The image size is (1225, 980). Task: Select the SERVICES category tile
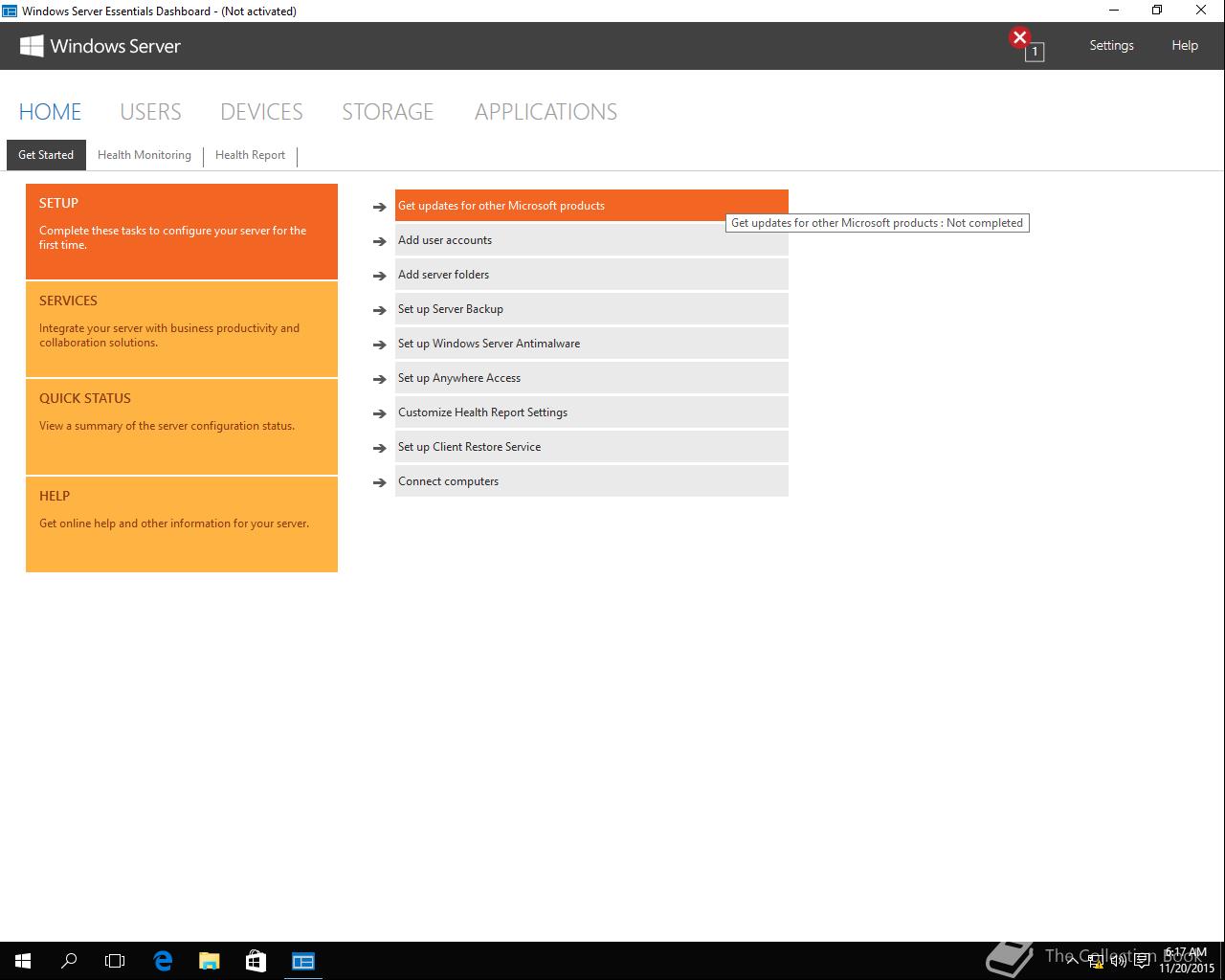[182, 329]
